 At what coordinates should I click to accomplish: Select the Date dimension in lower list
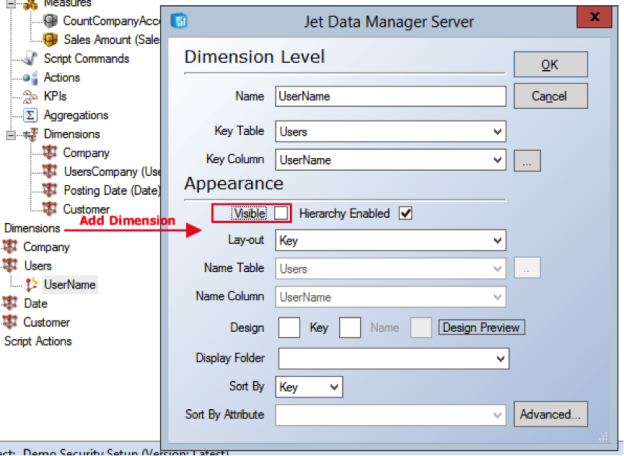point(35,303)
